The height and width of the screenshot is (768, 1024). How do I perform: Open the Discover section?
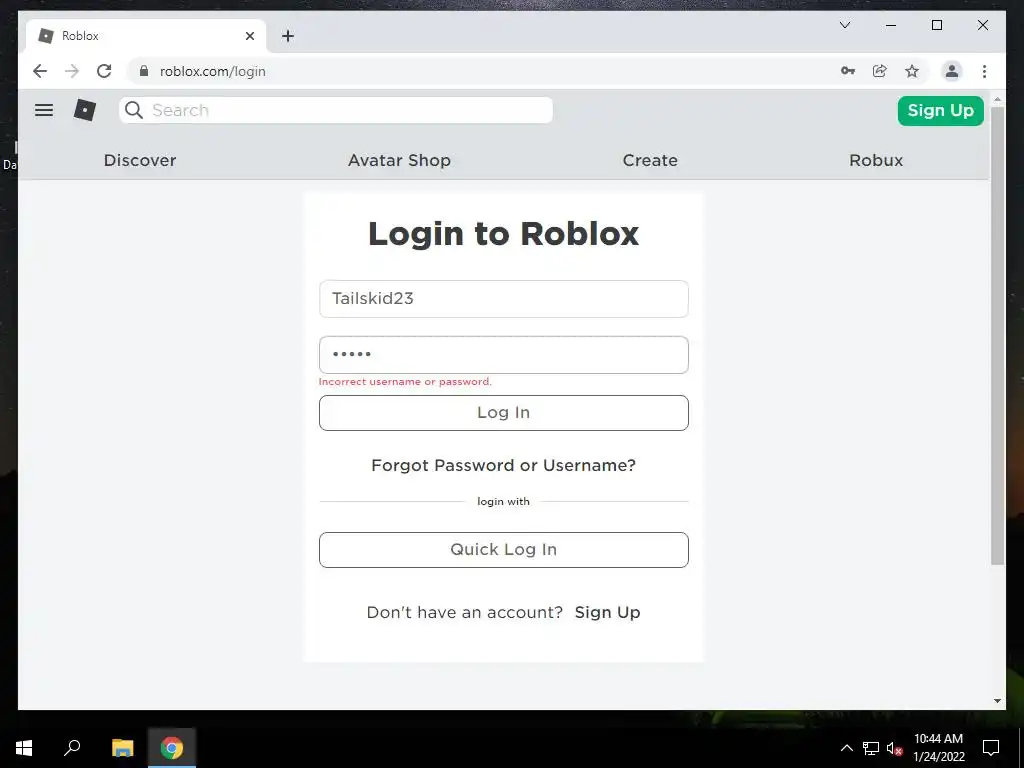tap(140, 160)
